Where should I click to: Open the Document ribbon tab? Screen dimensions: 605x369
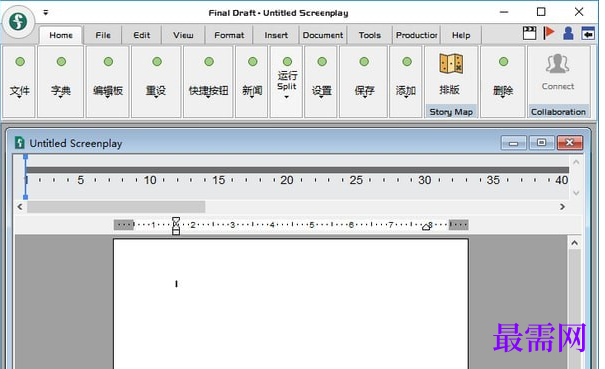click(323, 35)
